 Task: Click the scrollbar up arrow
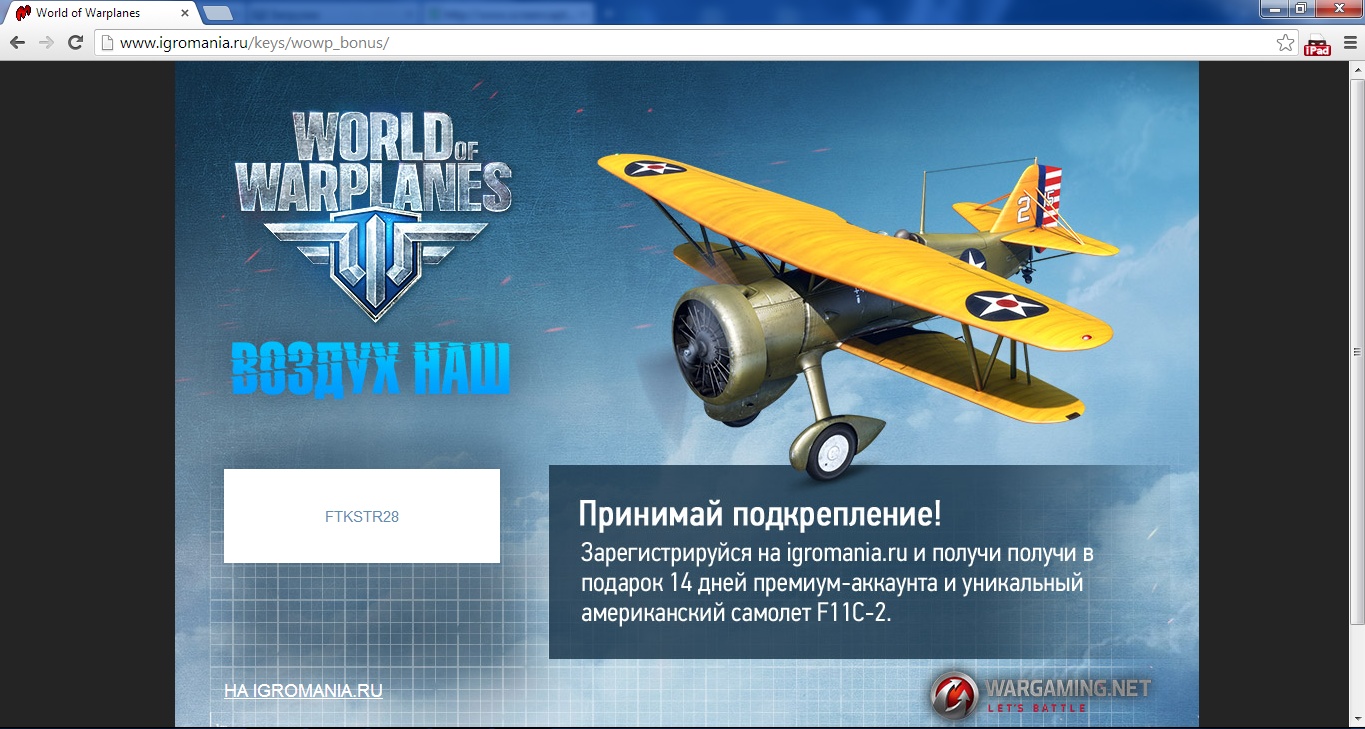[x=1357, y=68]
